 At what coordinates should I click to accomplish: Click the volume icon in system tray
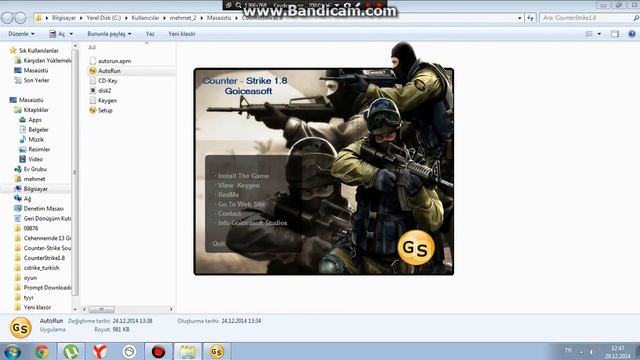(x=592, y=351)
